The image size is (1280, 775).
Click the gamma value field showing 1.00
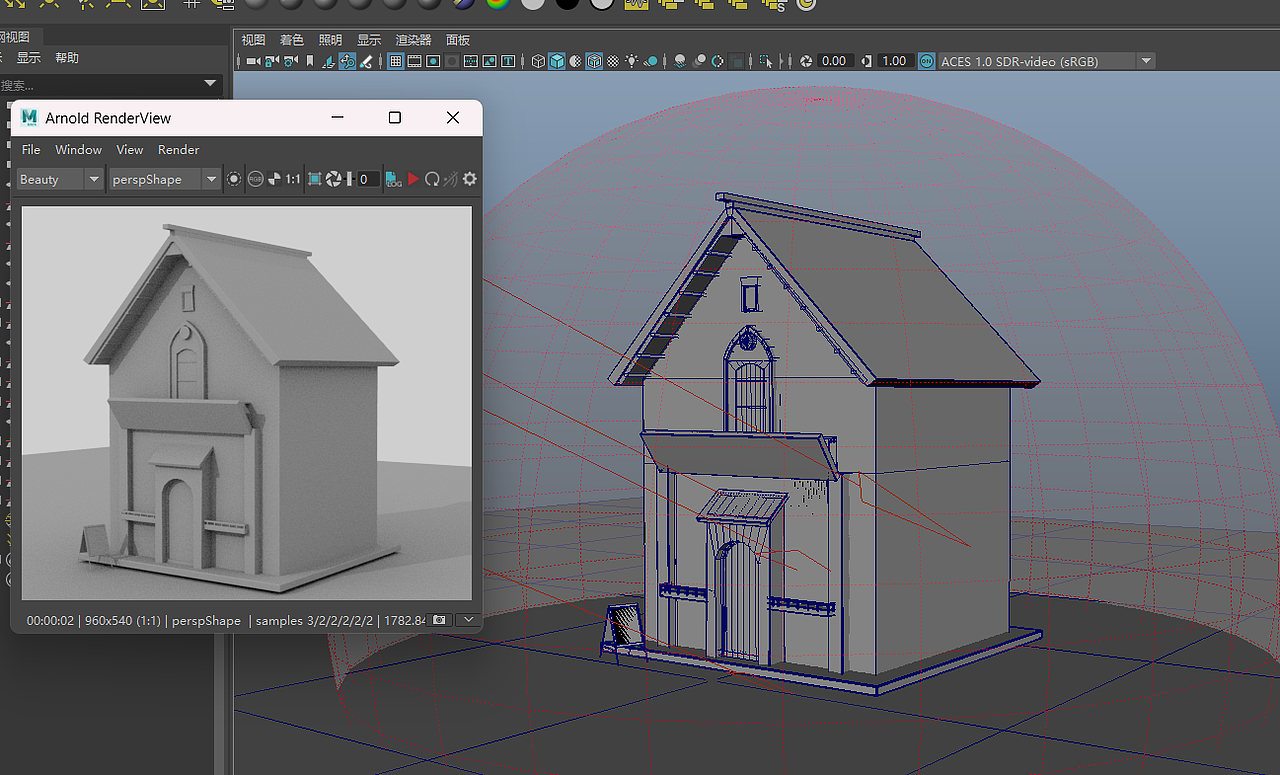click(x=894, y=61)
